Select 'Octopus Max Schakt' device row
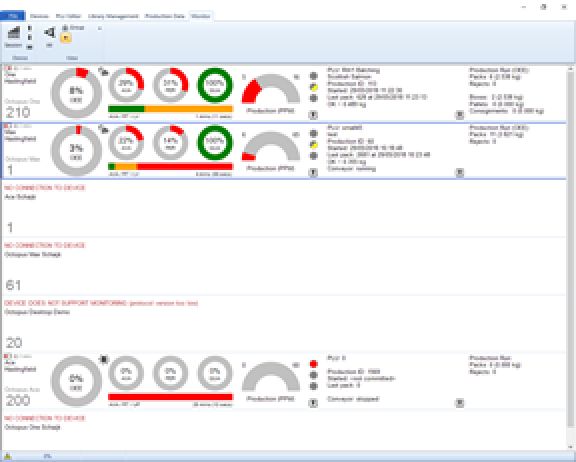 pyautogui.click(x=284, y=266)
